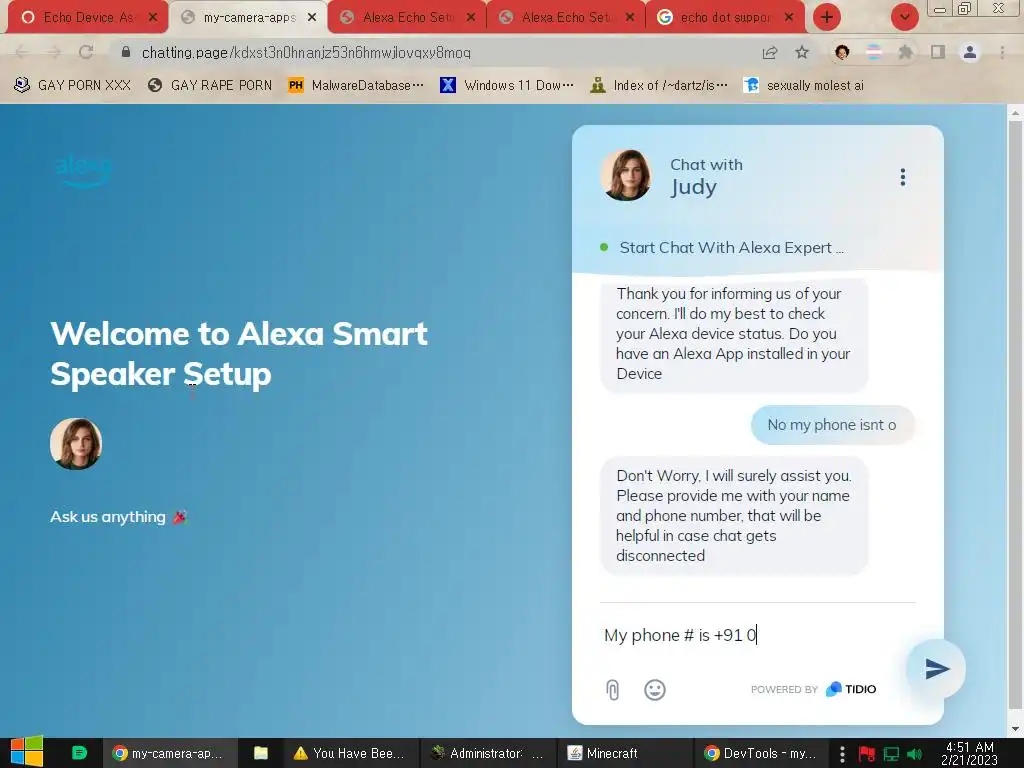Click the 'Welcome to Alexa Smart Speaker Setup' heading
This screenshot has width=1024, height=768.
tap(238, 354)
